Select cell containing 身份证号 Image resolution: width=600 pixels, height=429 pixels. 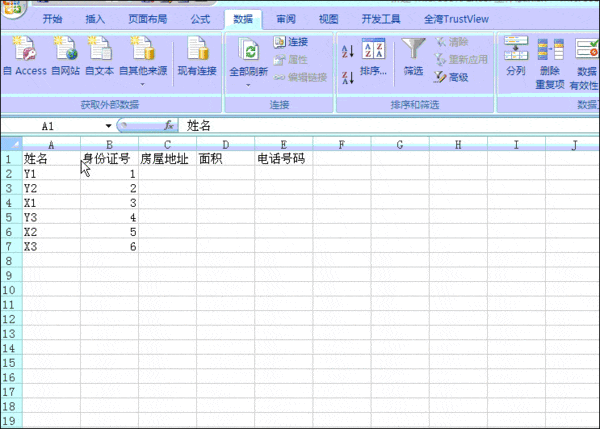pyautogui.click(x=109, y=159)
